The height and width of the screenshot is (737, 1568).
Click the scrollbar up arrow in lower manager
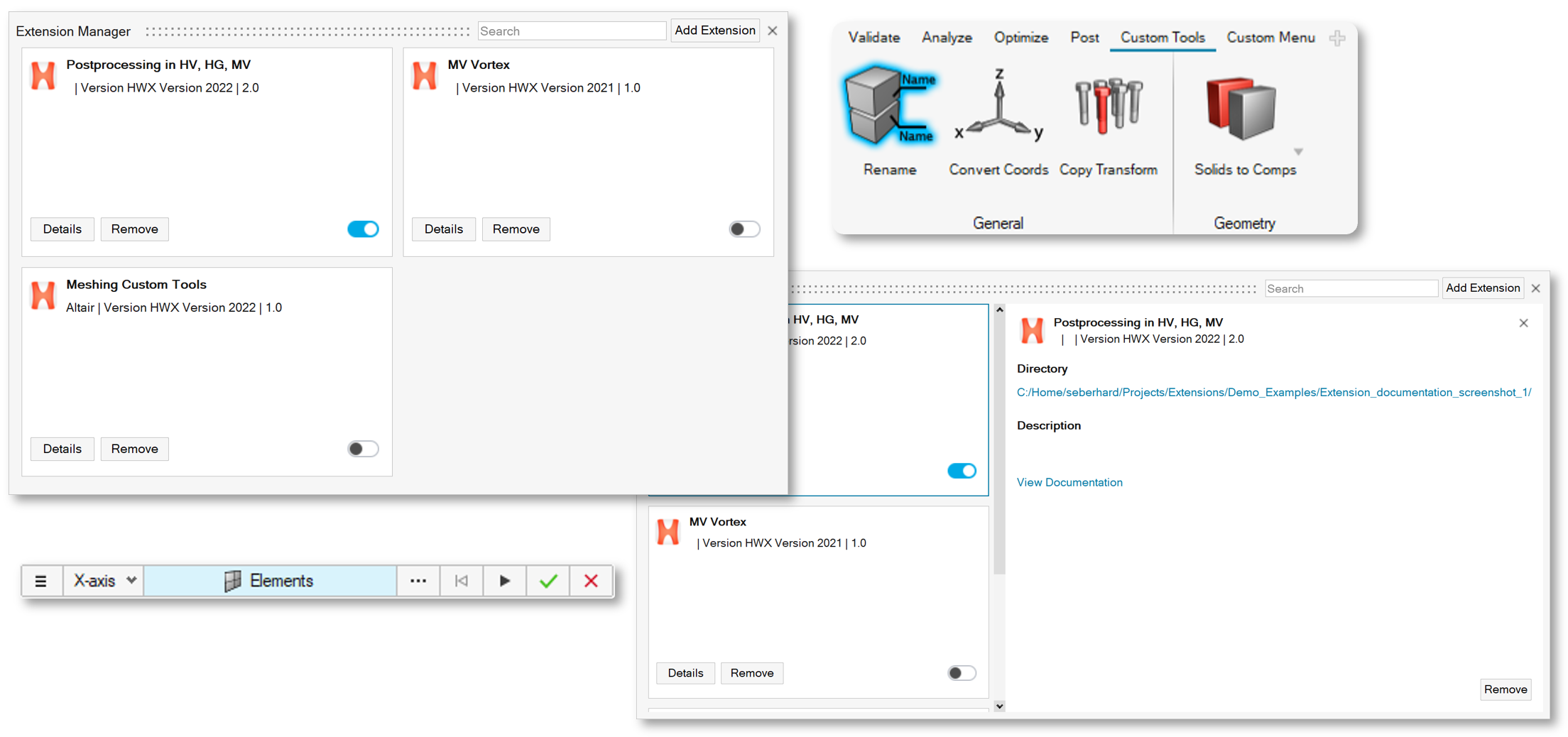(x=1000, y=310)
